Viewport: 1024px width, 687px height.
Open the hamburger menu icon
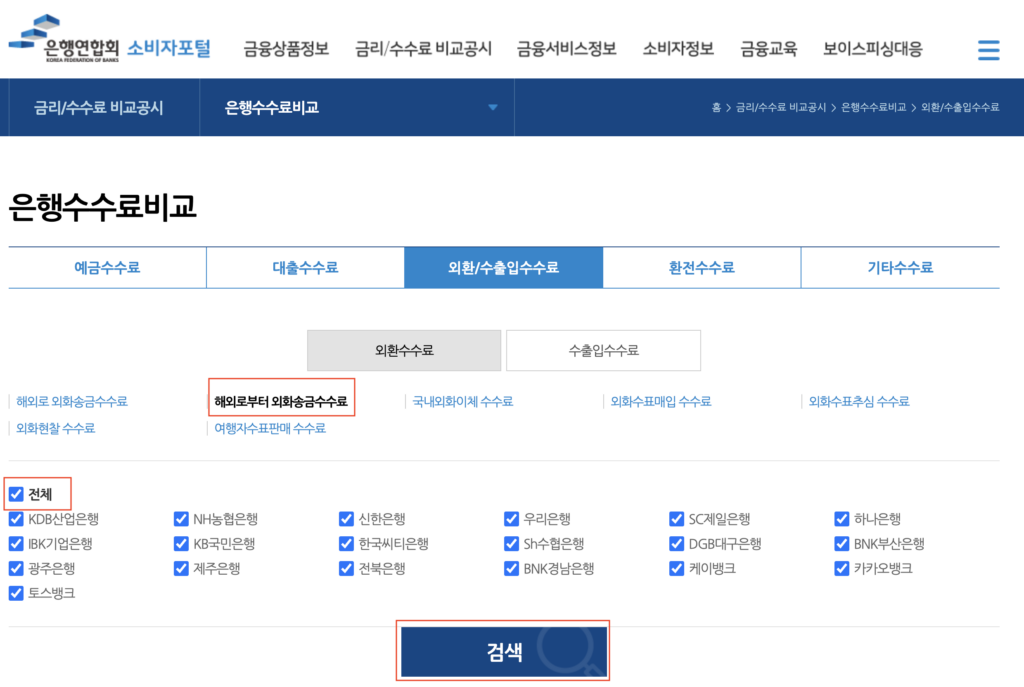[x=988, y=49]
